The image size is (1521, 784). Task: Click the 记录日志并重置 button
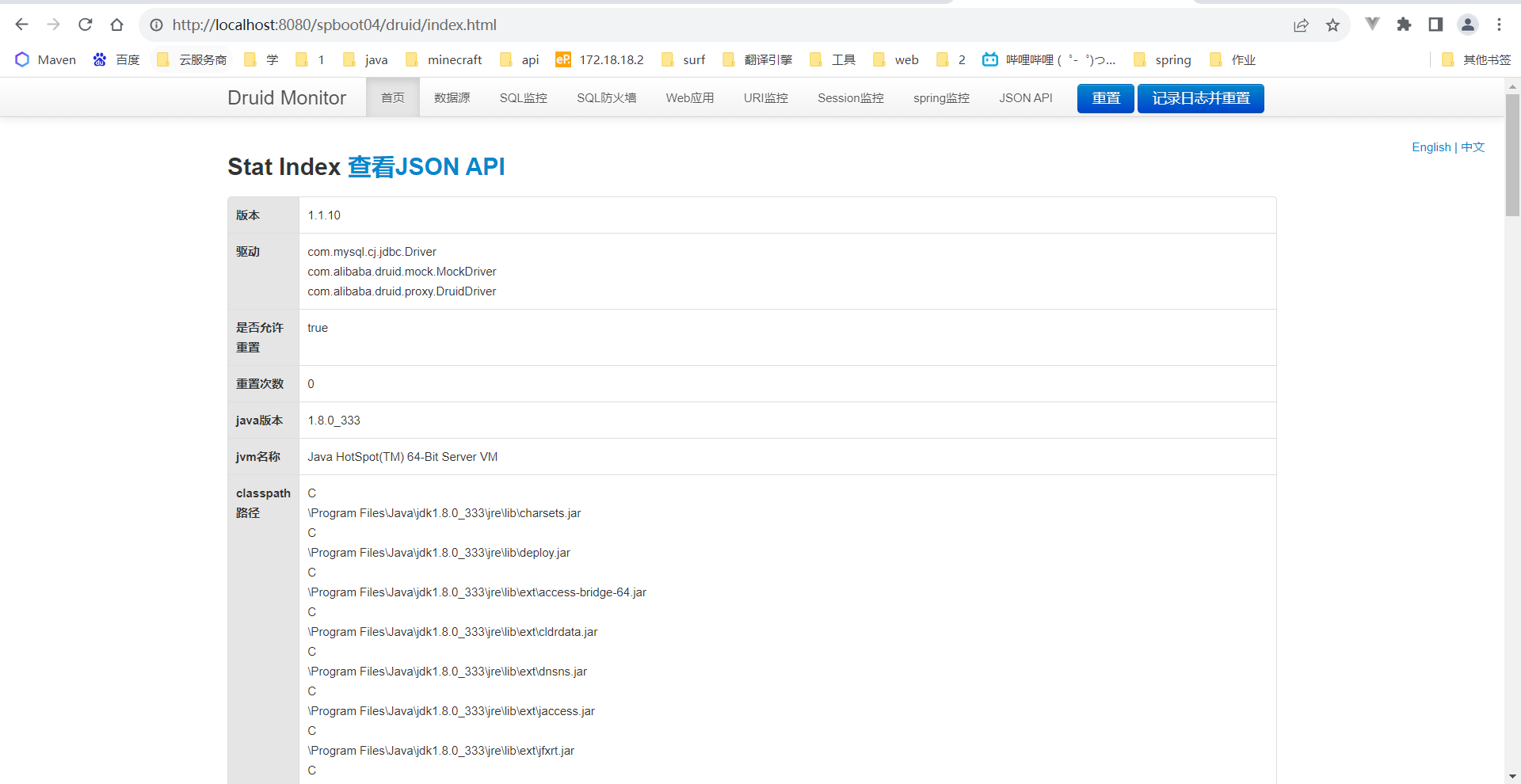(1201, 98)
